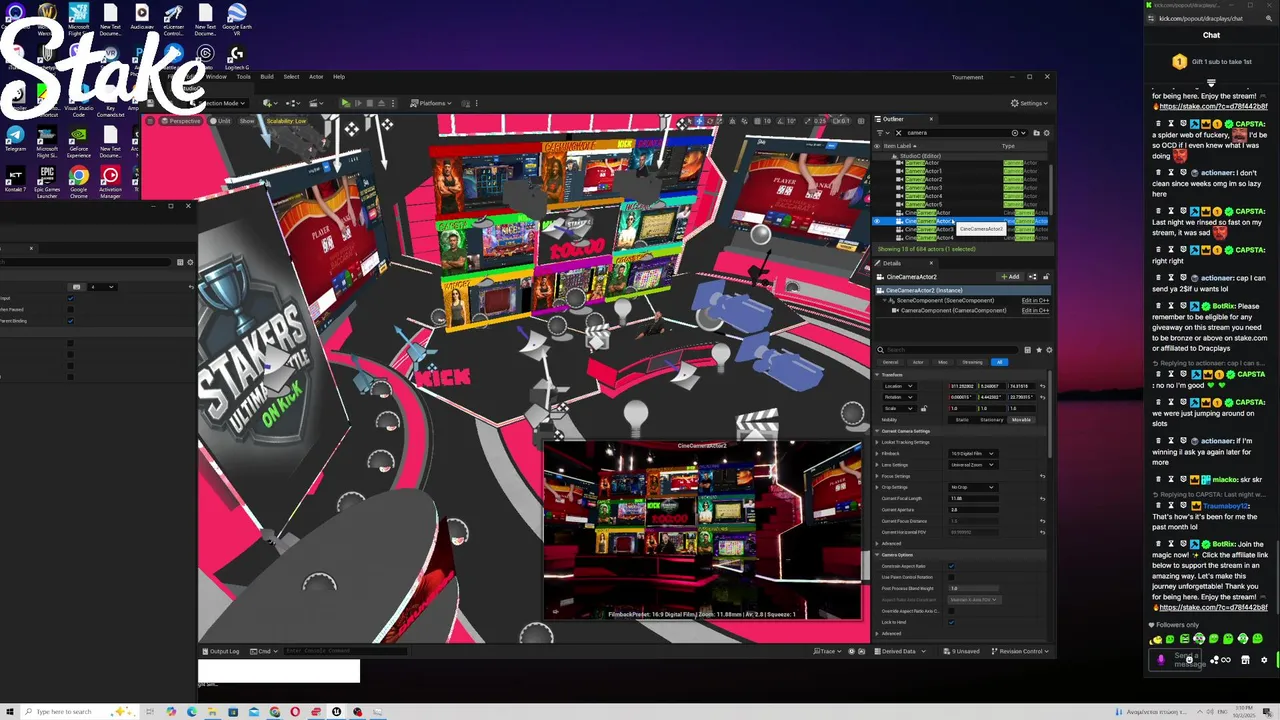
Task: Select the All filter in Details
Action: (x=999, y=362)
